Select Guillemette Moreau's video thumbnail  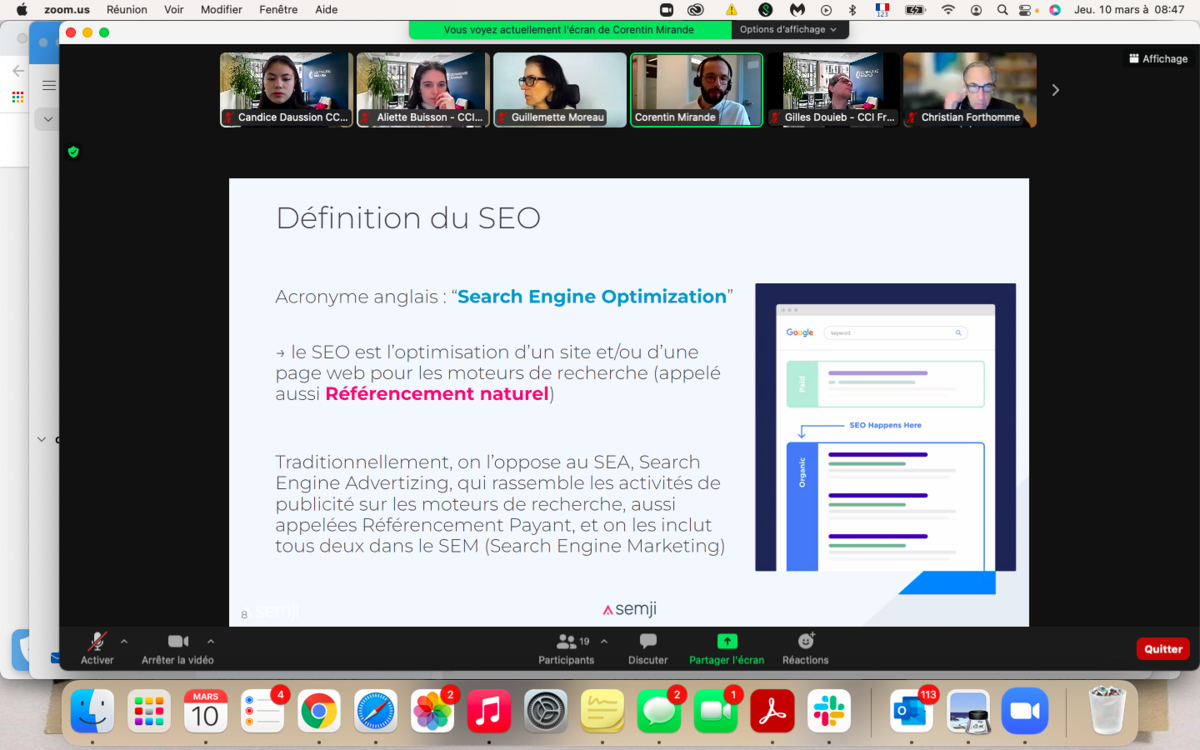559,90
